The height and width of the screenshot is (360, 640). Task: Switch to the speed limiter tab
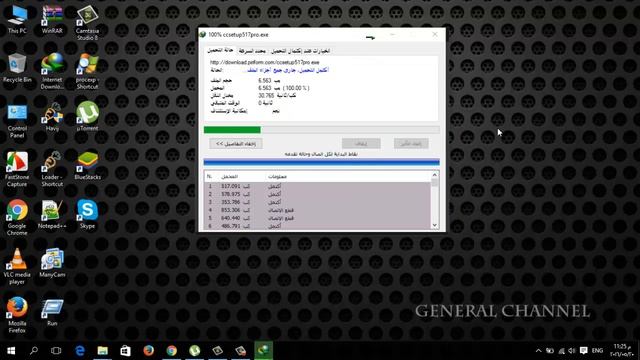click(x=252, y=51)
